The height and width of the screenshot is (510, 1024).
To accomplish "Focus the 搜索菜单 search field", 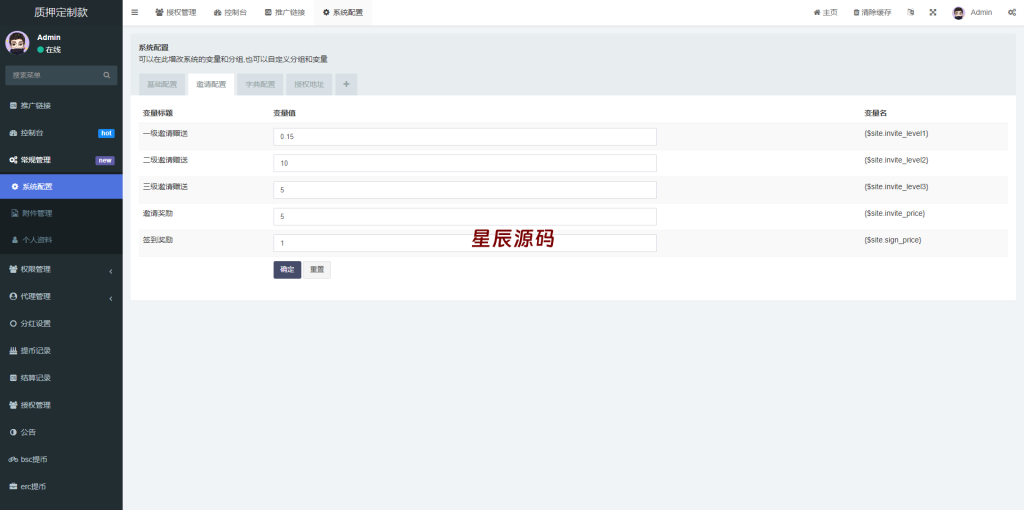I will pos(55,75).
